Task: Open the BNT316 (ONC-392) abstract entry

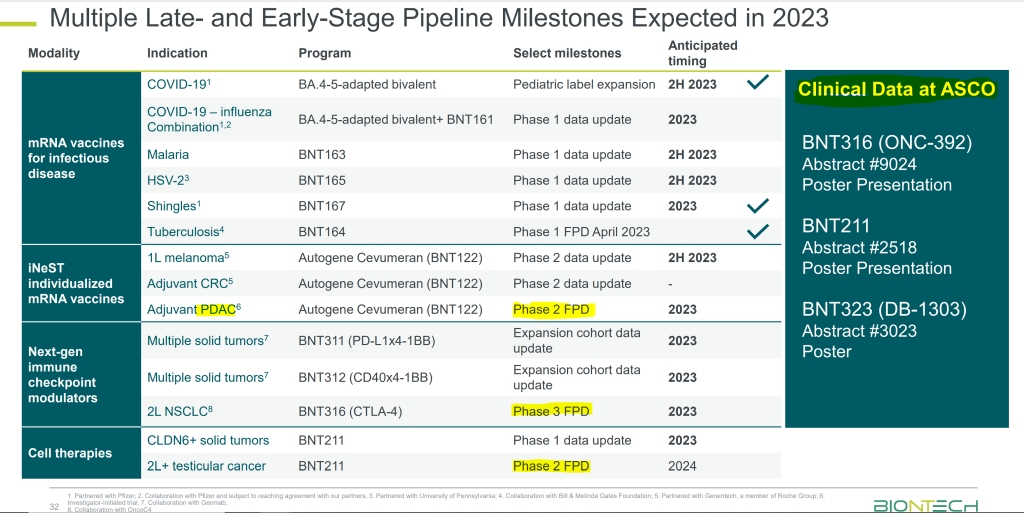Action: click(886, 142)
